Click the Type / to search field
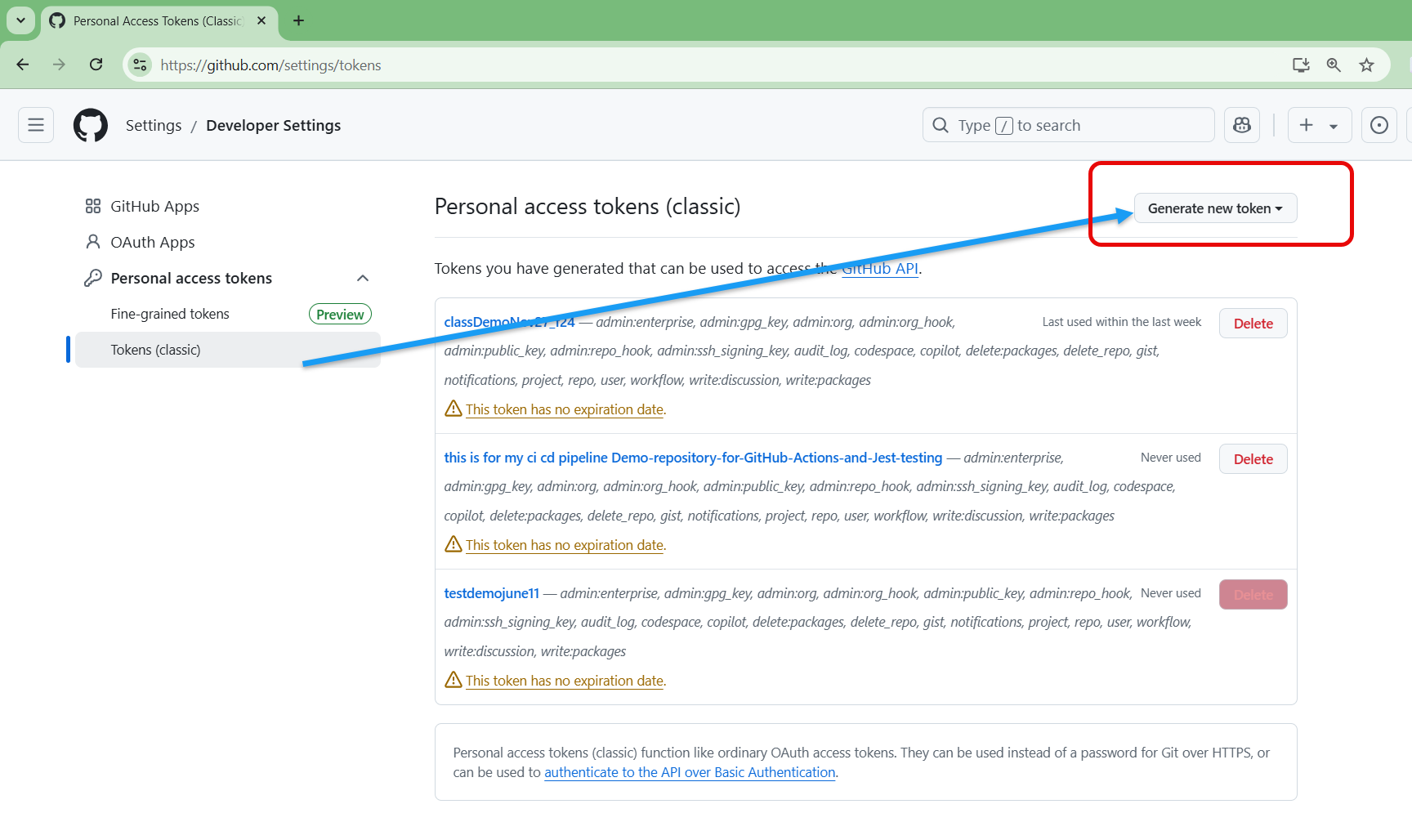Viewport: 1412px width, 840px height. point(1067,125)
